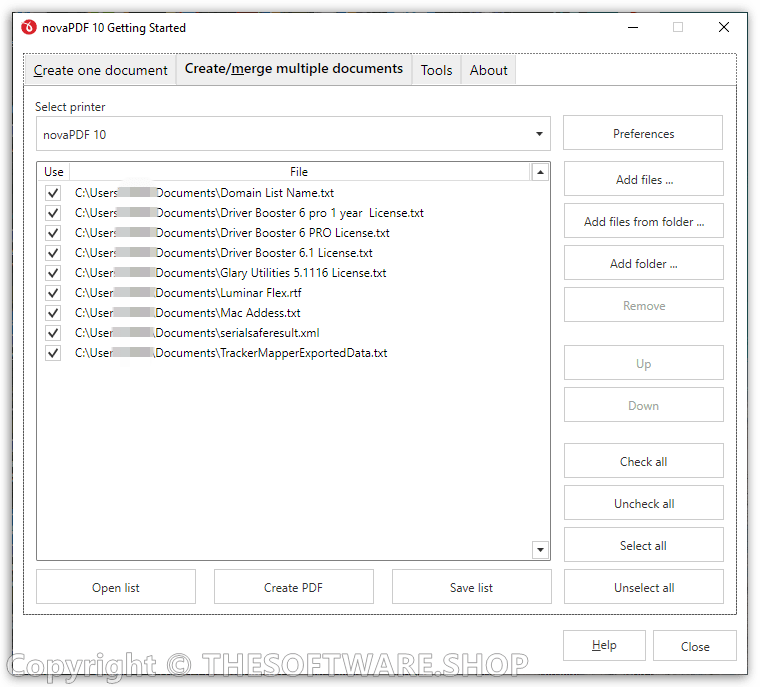Toggle TrackerMapperExportedData.txt checkbox
The width and height of the screenshot is (760, 687).
click(53, 353)
